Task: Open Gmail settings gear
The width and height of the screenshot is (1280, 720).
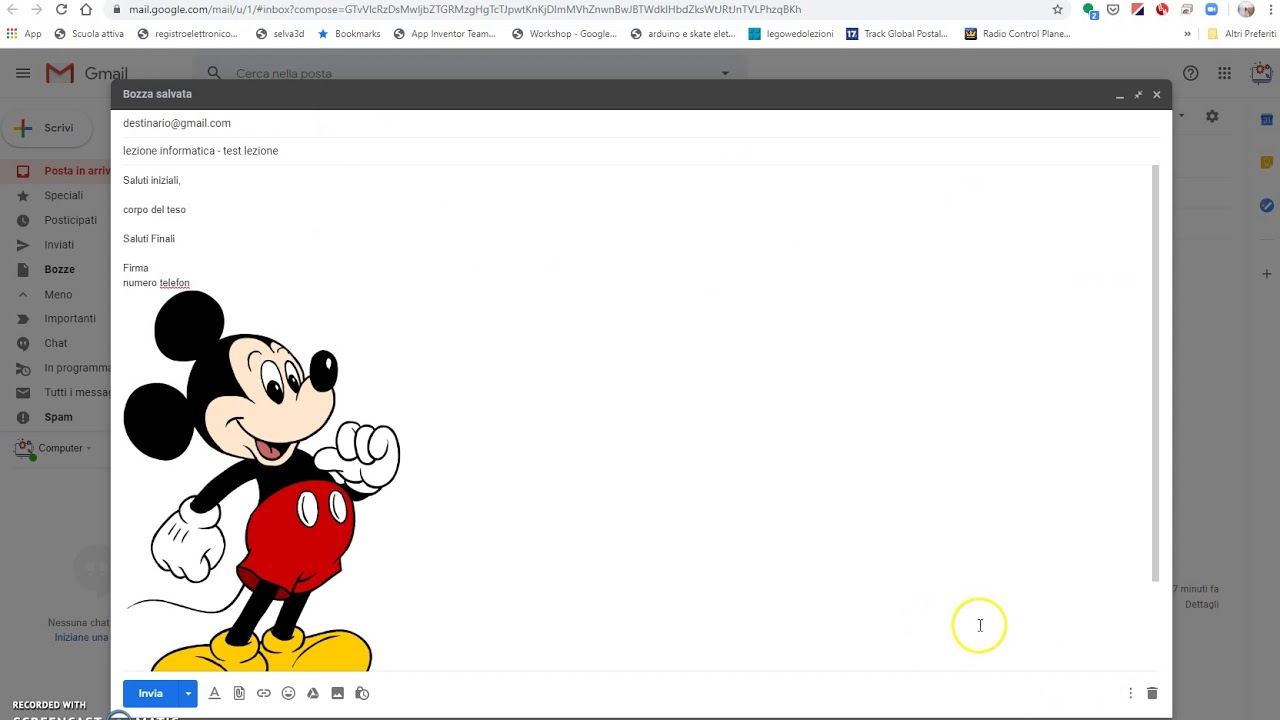Action: point(1212,116)
